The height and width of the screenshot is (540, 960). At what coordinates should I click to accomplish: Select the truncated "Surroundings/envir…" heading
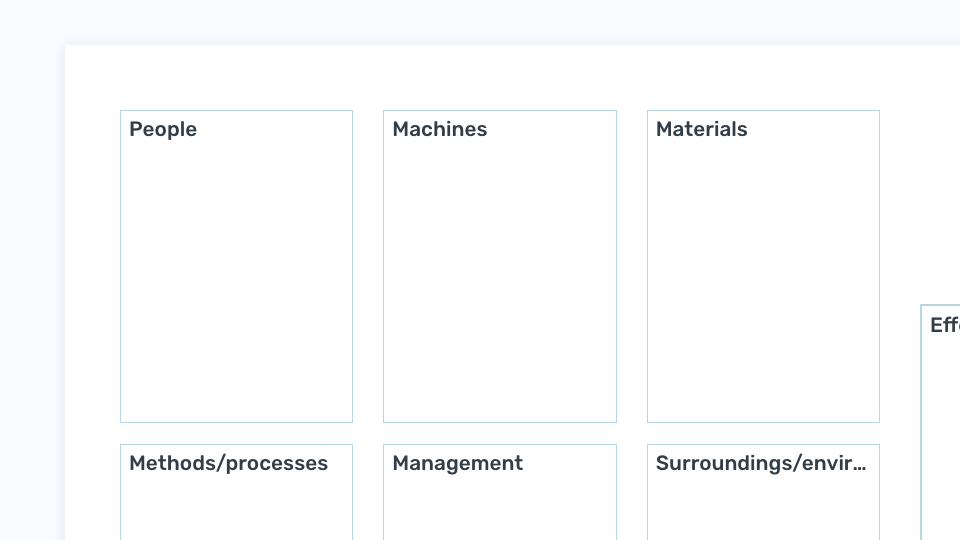pyautogui.click(x=760, y=463)
